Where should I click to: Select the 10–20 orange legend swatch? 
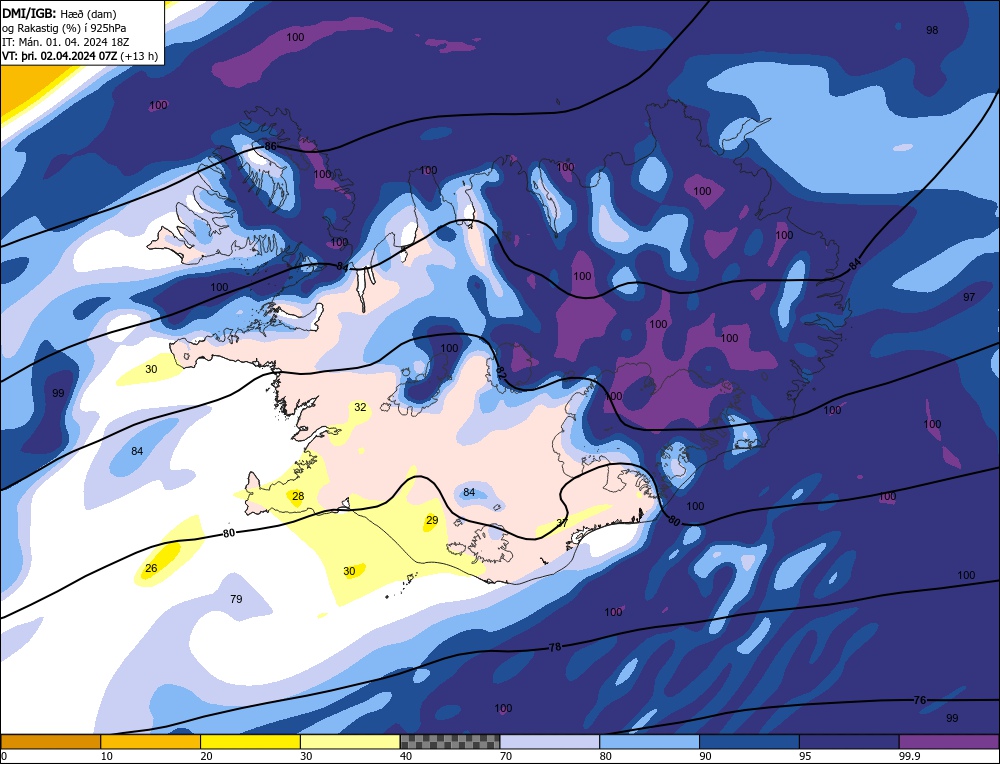(151, 742)
